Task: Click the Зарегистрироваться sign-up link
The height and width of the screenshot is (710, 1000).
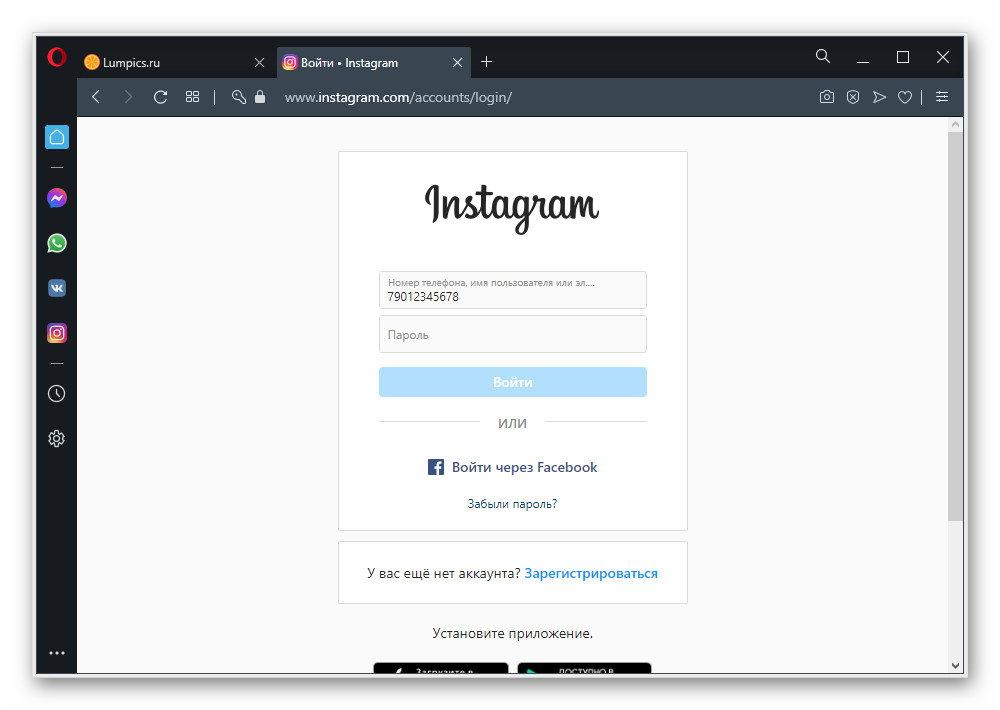Action: 591,573
